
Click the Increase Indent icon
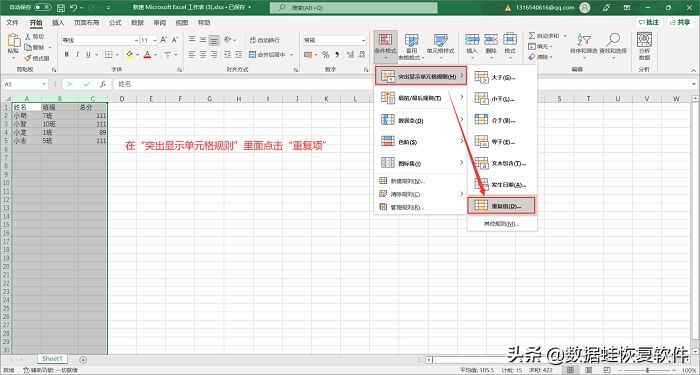point(238,55)
